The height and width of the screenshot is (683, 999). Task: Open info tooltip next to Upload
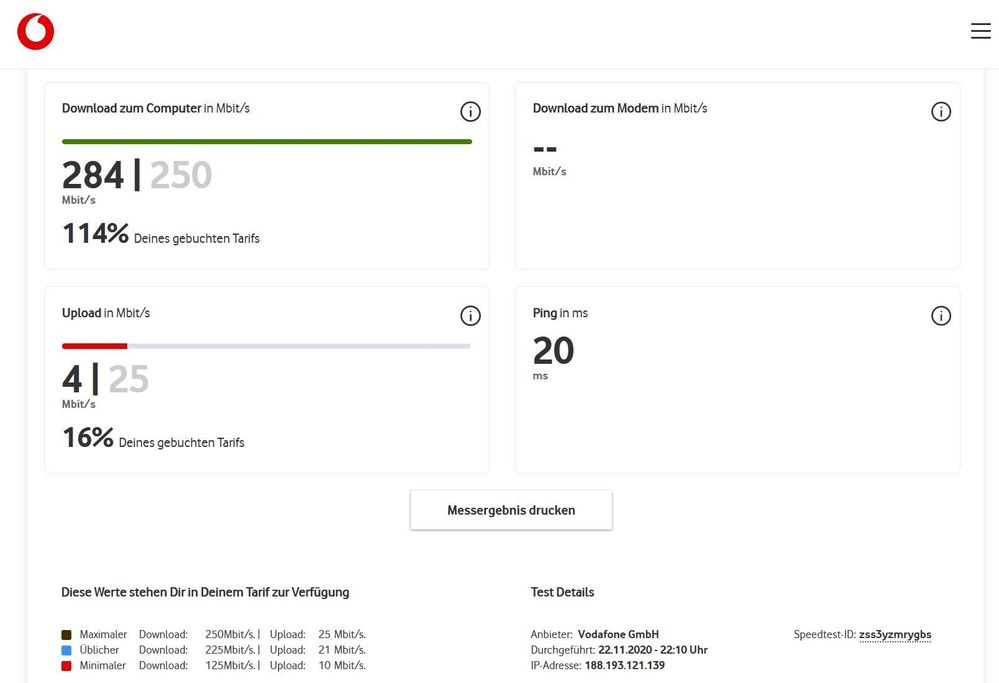click(470, 315)
